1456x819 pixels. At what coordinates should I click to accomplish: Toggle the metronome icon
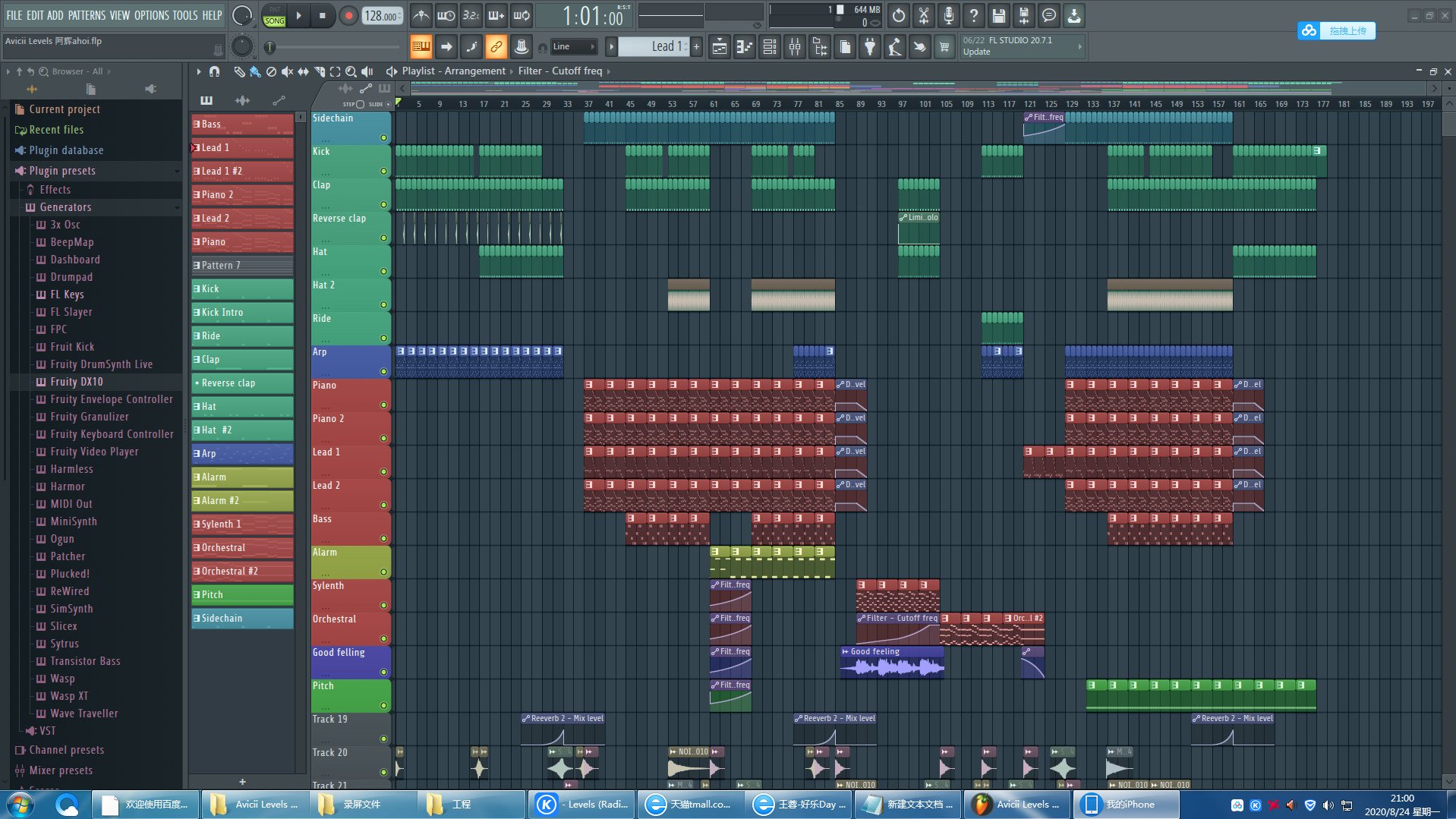[x=421, y=16]
